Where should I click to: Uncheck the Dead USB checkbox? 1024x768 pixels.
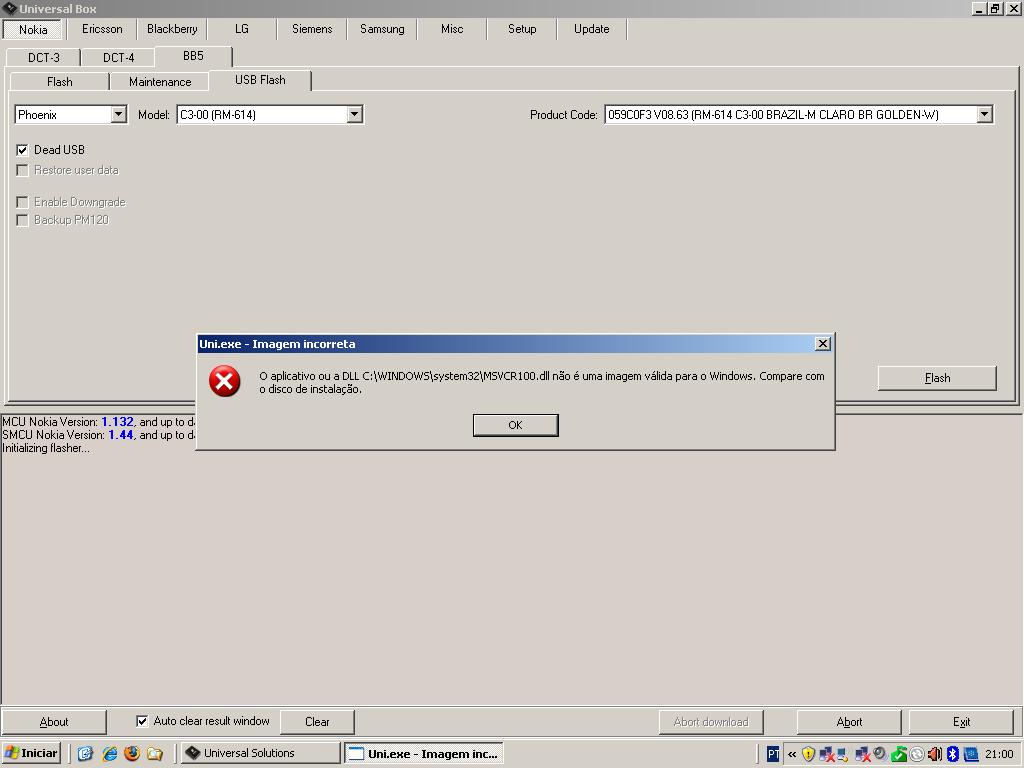(22, 150)
